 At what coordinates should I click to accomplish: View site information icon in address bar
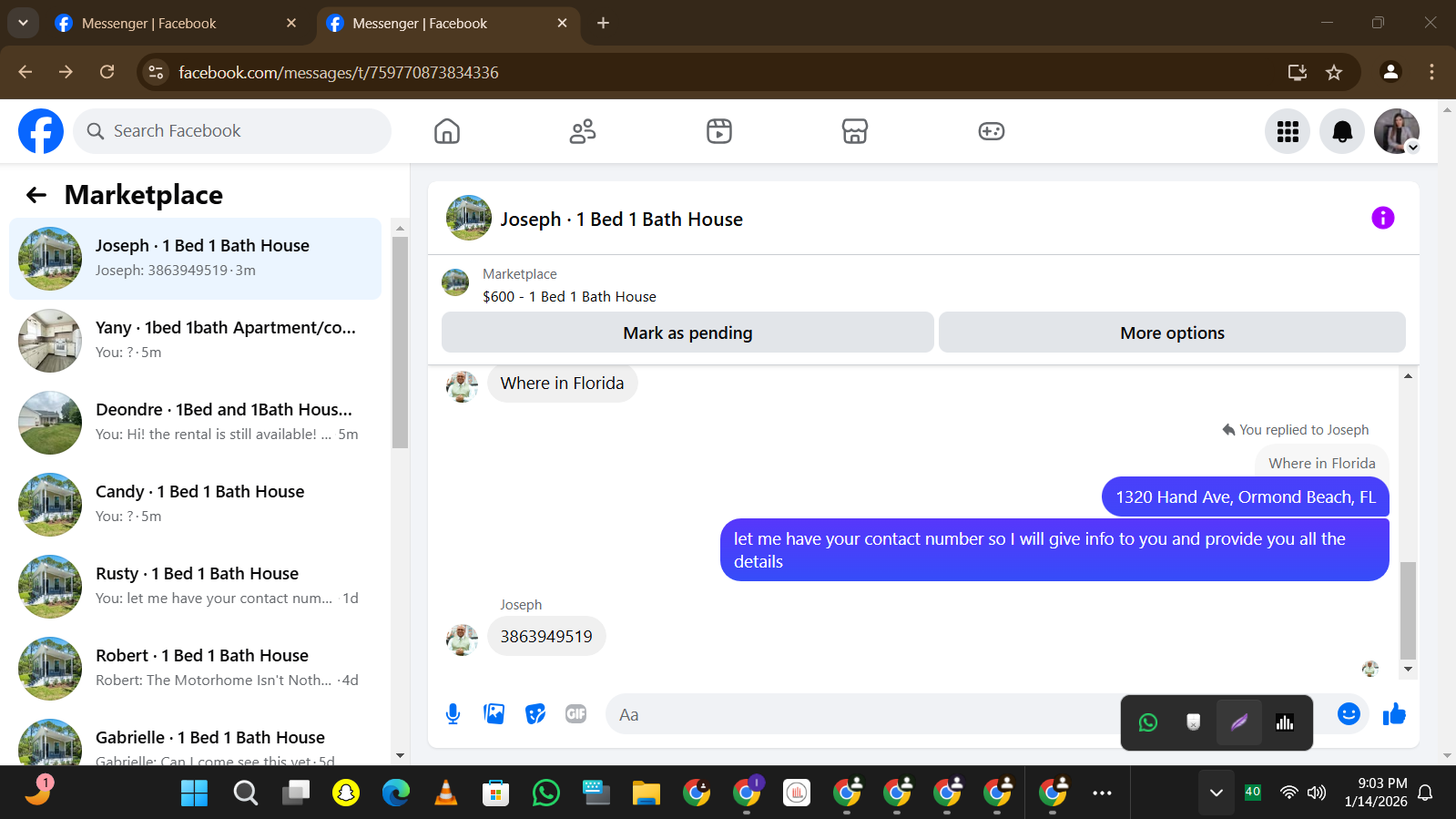coord(157,72)
